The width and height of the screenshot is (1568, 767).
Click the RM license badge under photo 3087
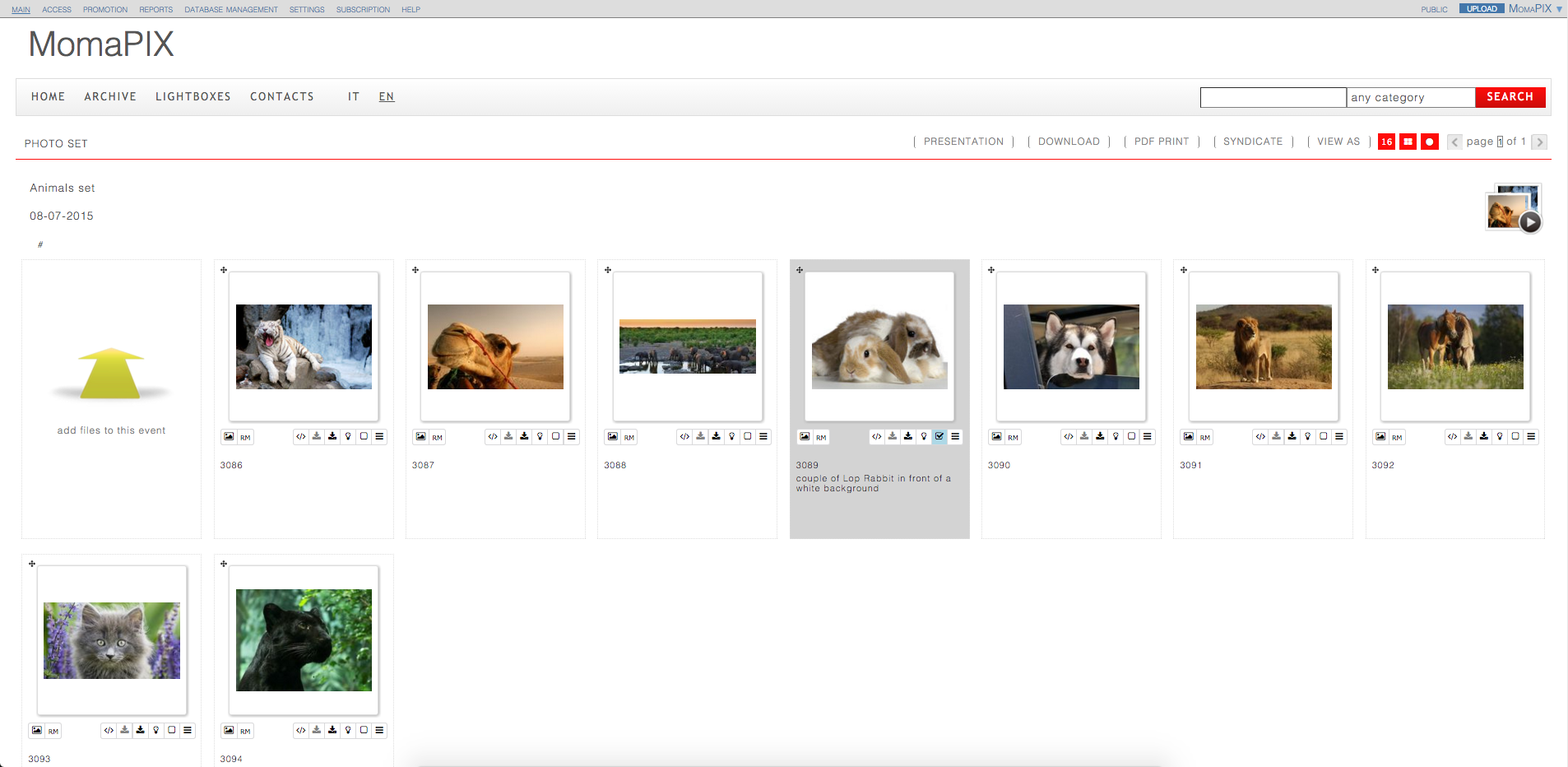[x=437, y=438]
